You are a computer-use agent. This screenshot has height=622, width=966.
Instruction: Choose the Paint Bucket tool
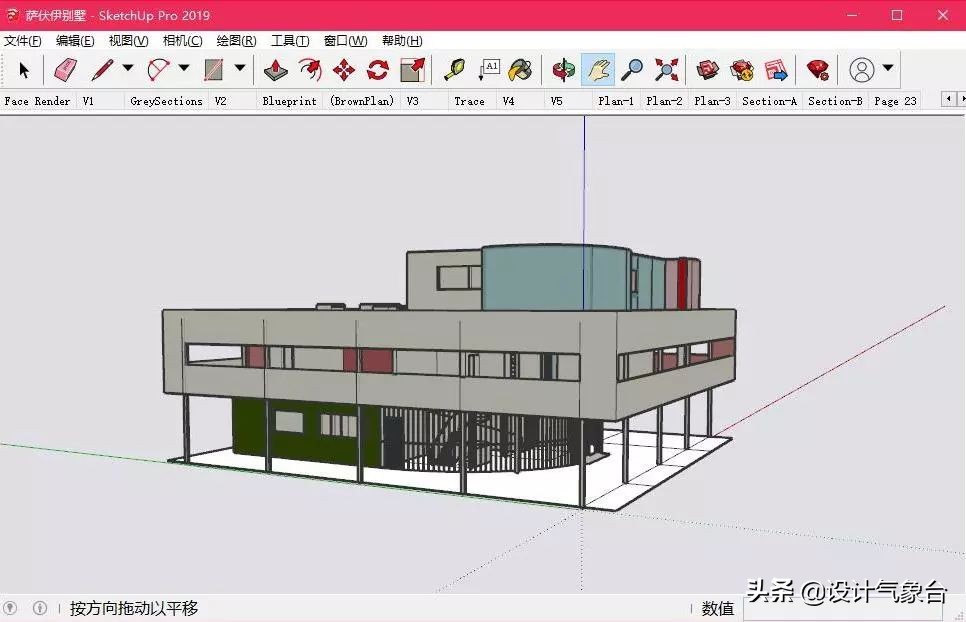click(x=521, y=70)
